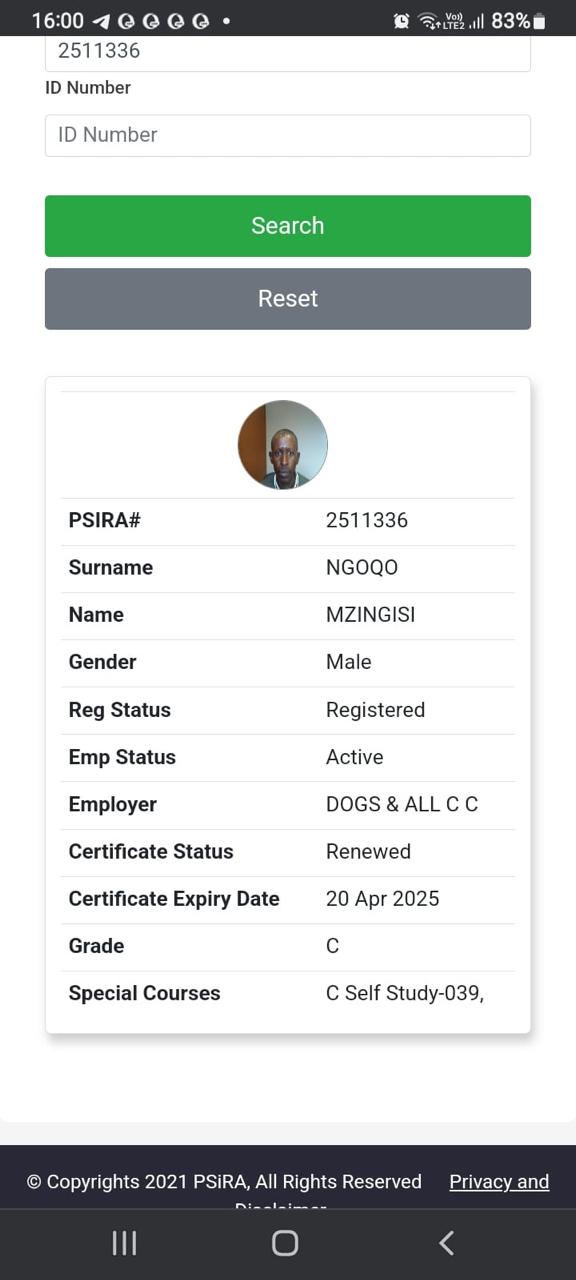The height and width of the screenshot is (1280, 576).
Task: Select the surname value NGOQO
Action: pyautogui.click(x=362, y=568)
